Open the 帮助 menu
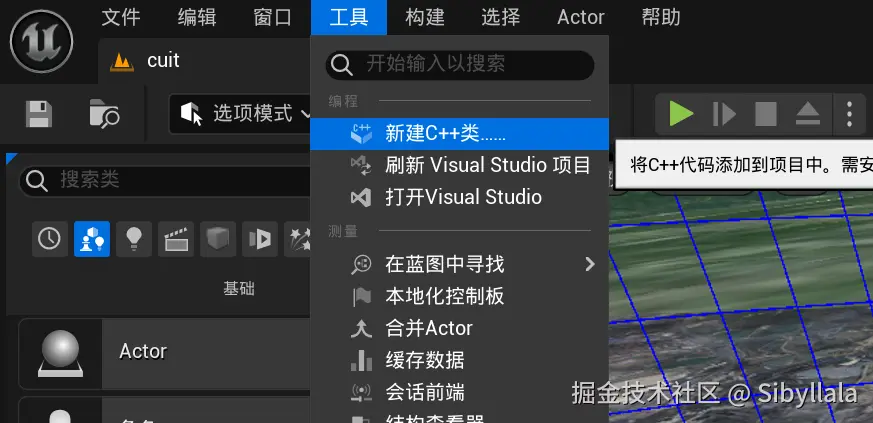The height and width of the screenshot is (423, 873). coord(661,17)
